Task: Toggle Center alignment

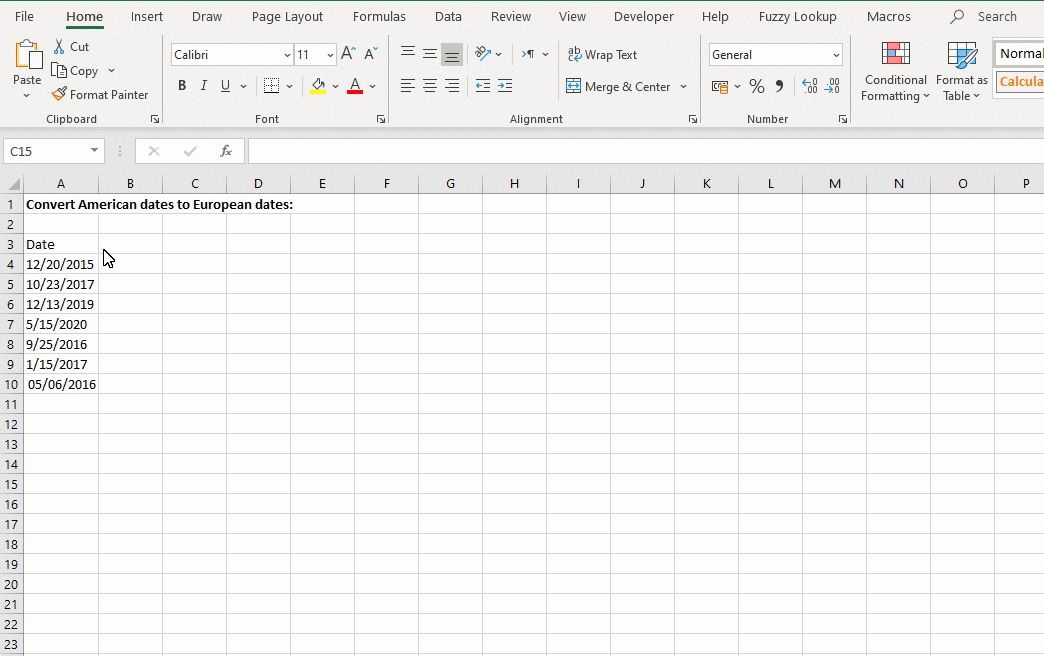Action: tap(429, 86)
